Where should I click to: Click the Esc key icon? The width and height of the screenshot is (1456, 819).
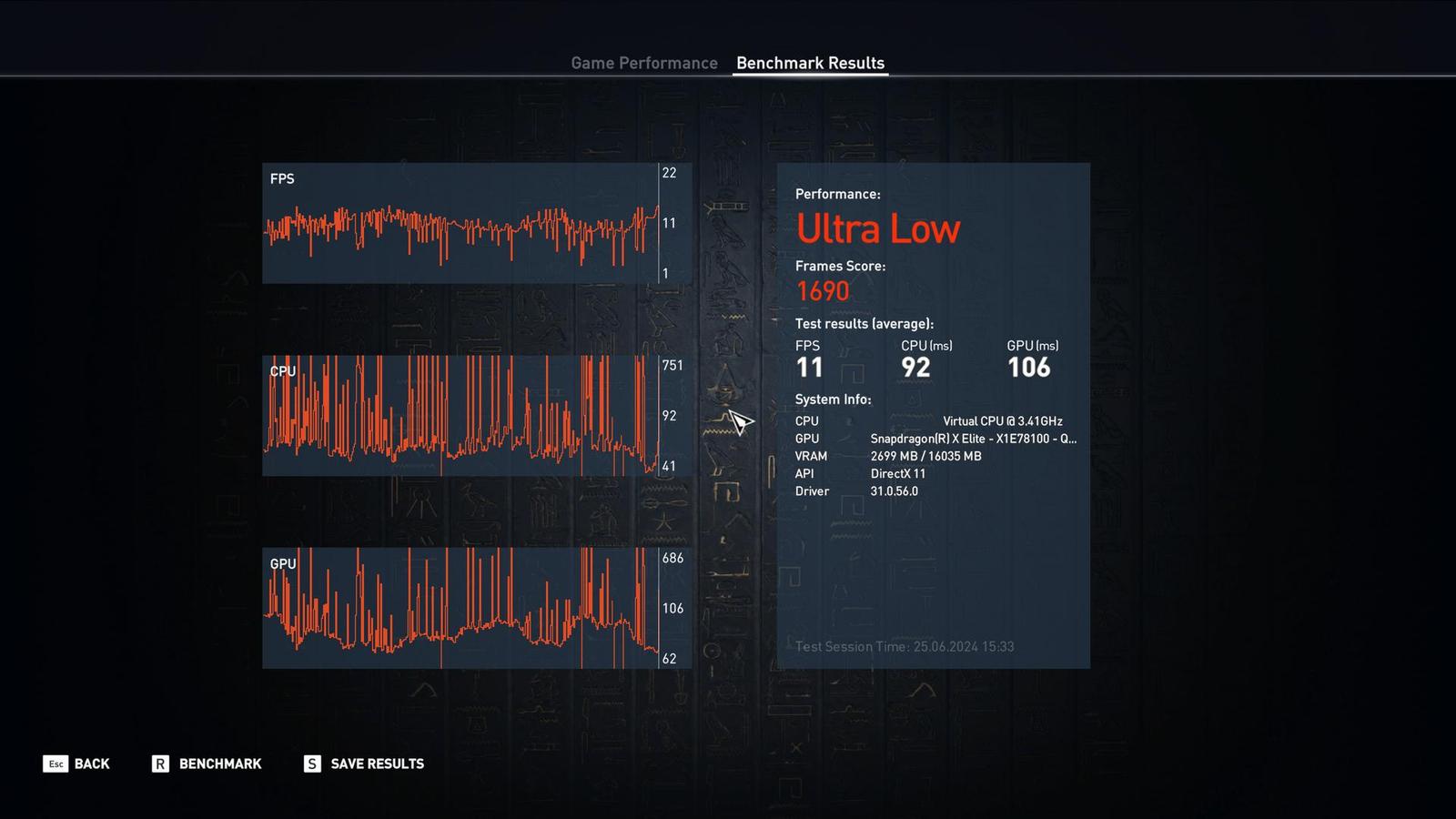coord(56,763)
